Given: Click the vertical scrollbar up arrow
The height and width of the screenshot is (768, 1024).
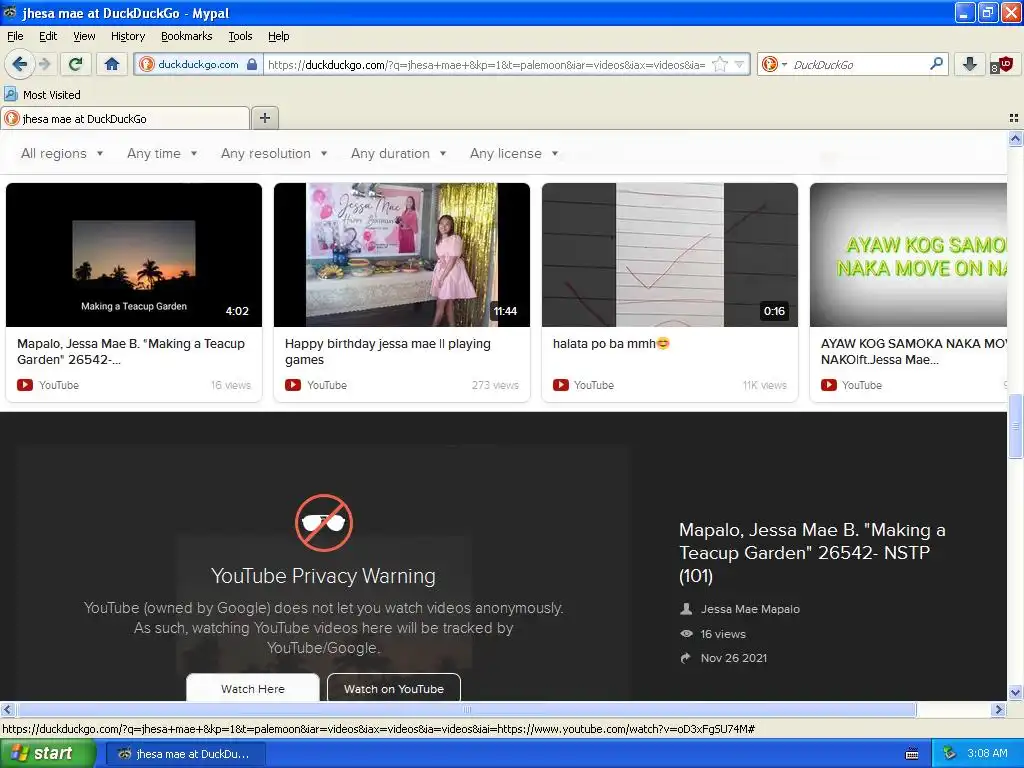Looking at the screenshot, I should 1015,138.
